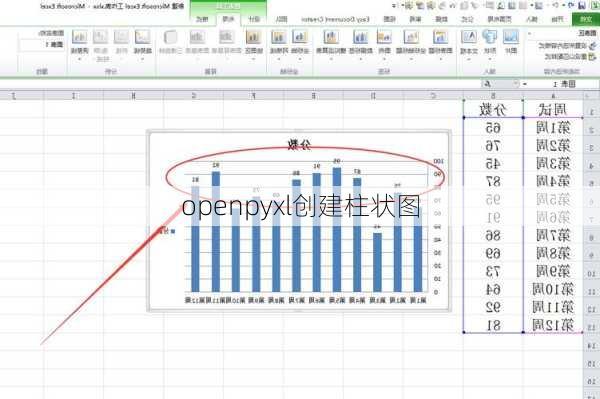This screenshot has width=600, height=399.
Task: Select column D header
Action: [373, 96]
